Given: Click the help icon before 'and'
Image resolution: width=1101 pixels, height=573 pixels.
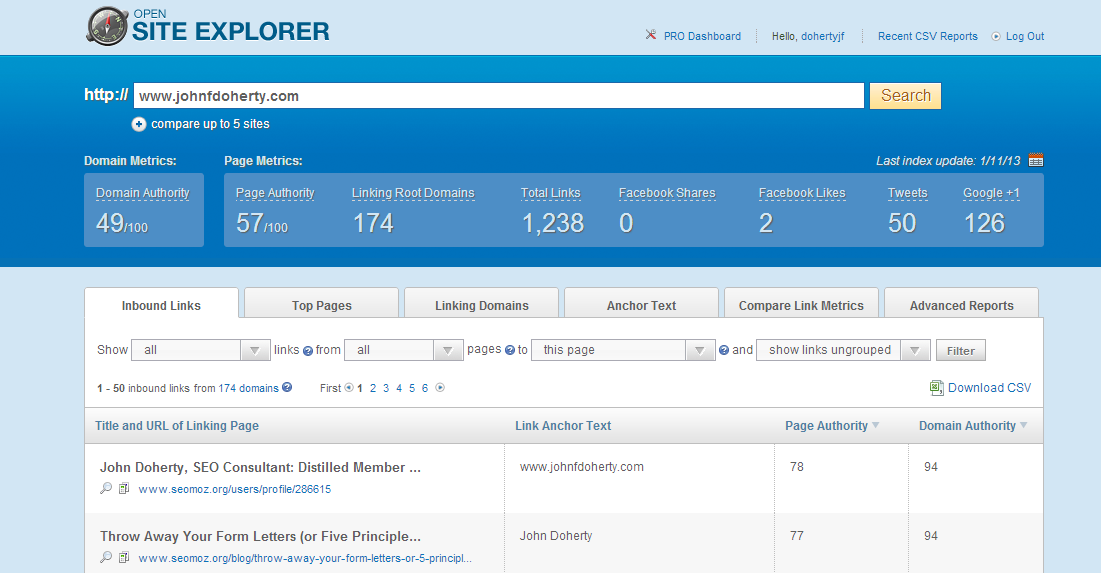Looking at the screenshot, I should click(724, 350).
